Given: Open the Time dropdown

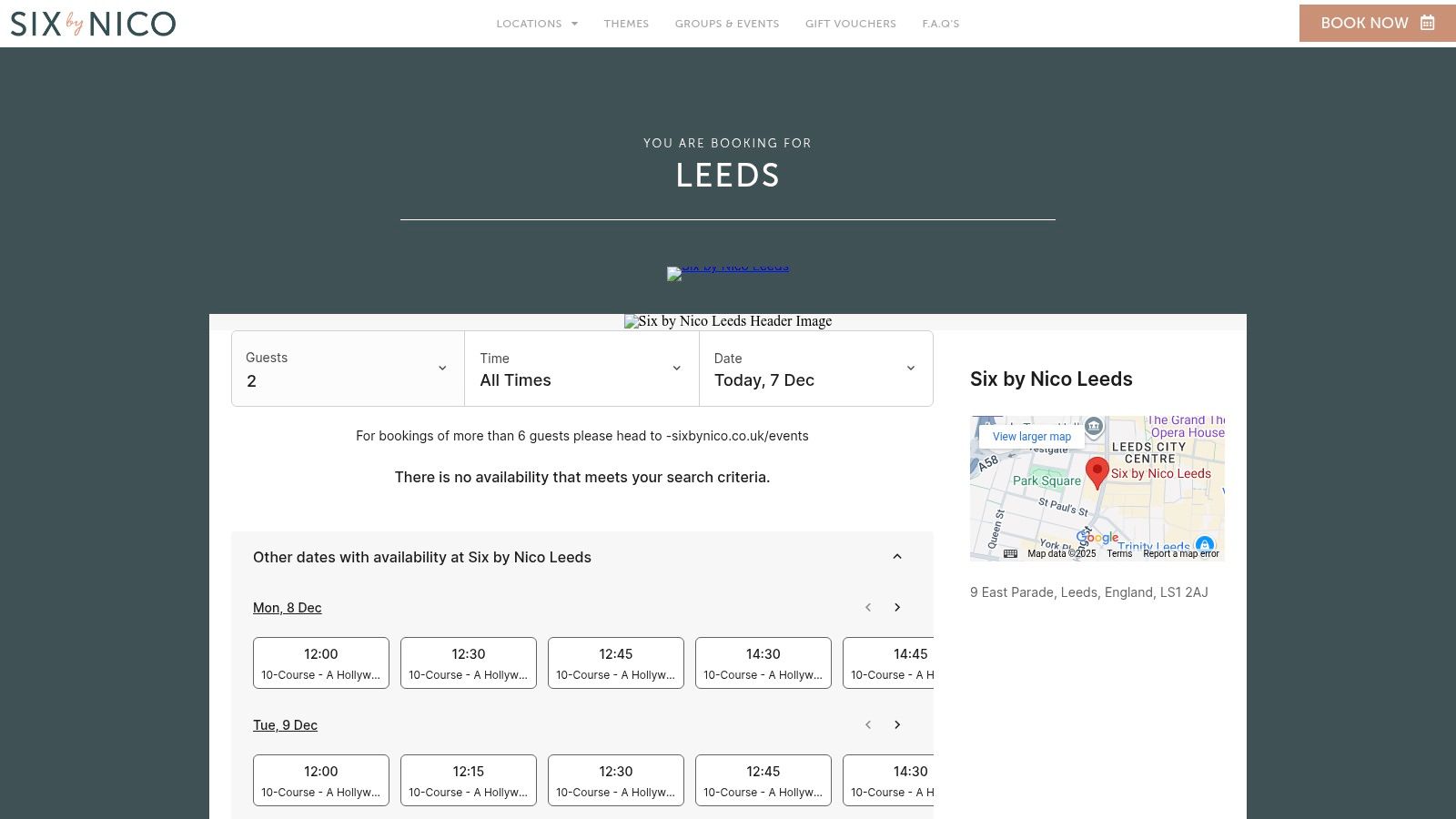Looking at the screenshot, I should click(x=581, y=369).
